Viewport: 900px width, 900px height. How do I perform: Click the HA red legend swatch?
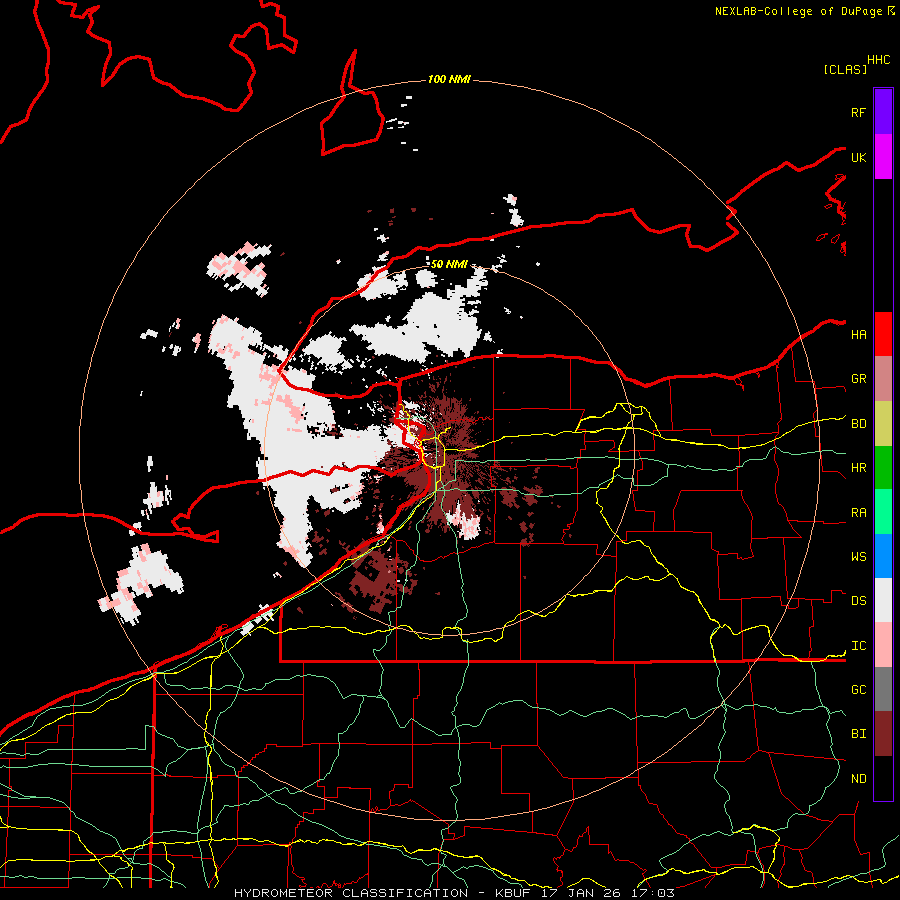[883, 334]
